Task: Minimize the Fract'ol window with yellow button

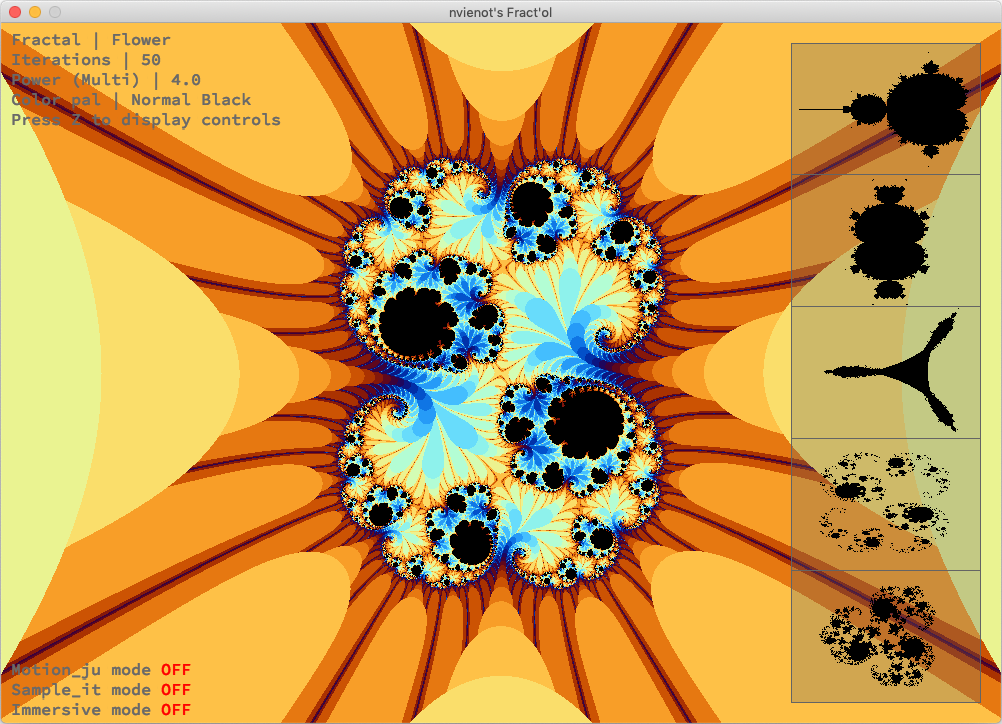Action: pos(35,12)
